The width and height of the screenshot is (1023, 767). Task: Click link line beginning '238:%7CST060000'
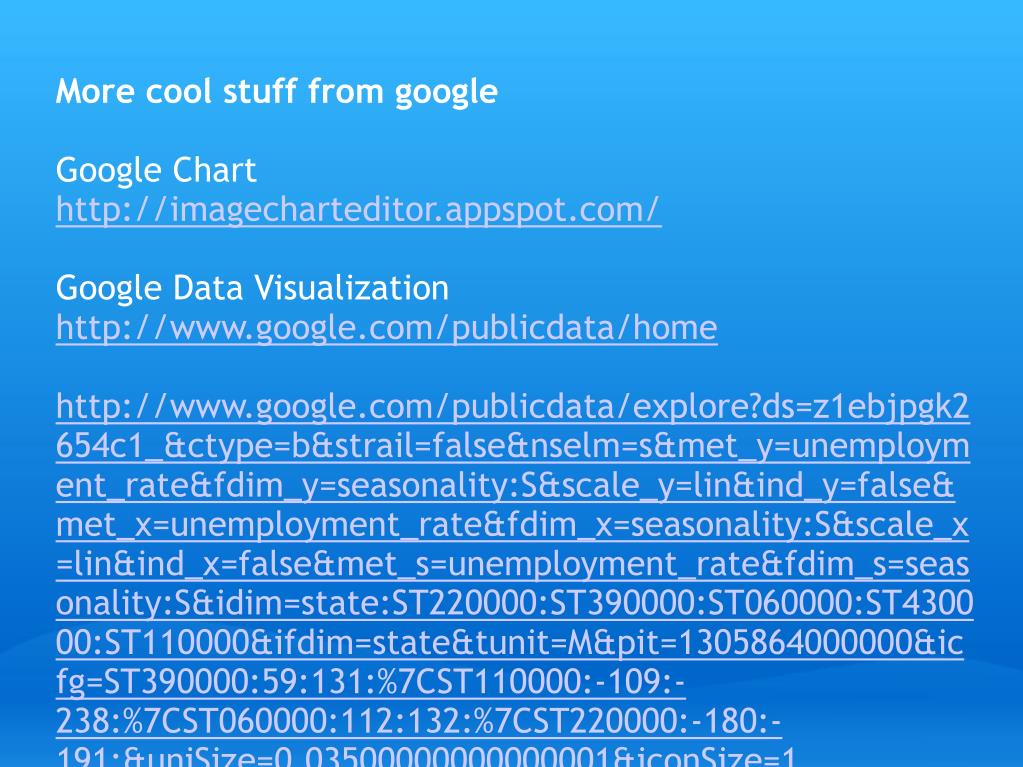click(x=419, y=721)
